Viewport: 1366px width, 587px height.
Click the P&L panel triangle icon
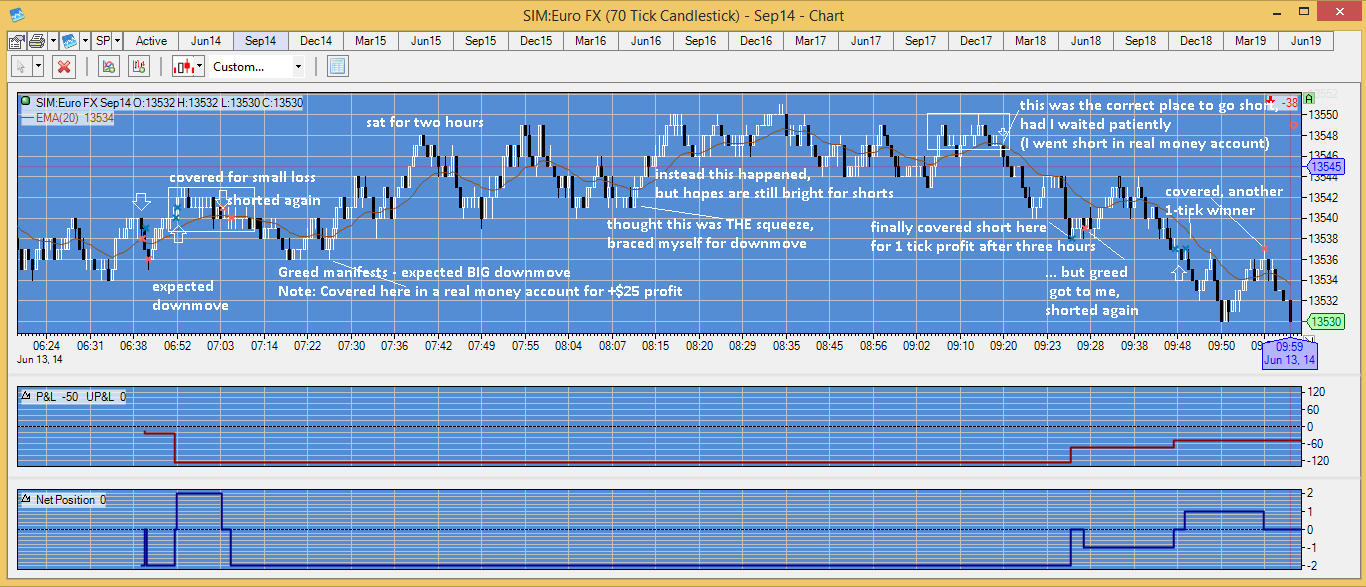(x=26, y=397)
